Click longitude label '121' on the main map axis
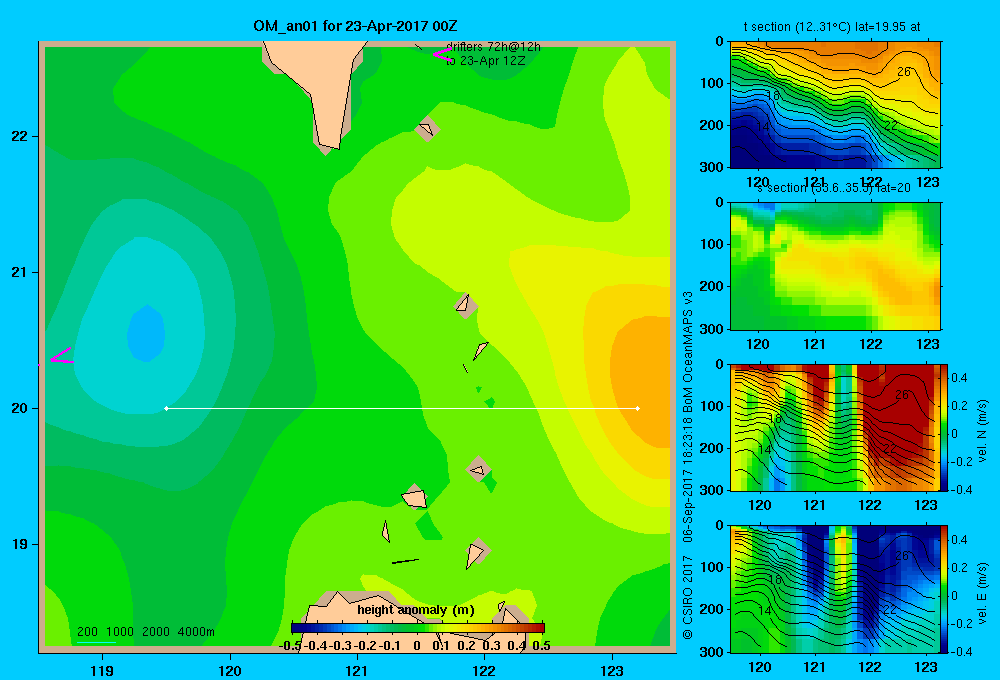Screen dimensions: 1000x680 357,670
